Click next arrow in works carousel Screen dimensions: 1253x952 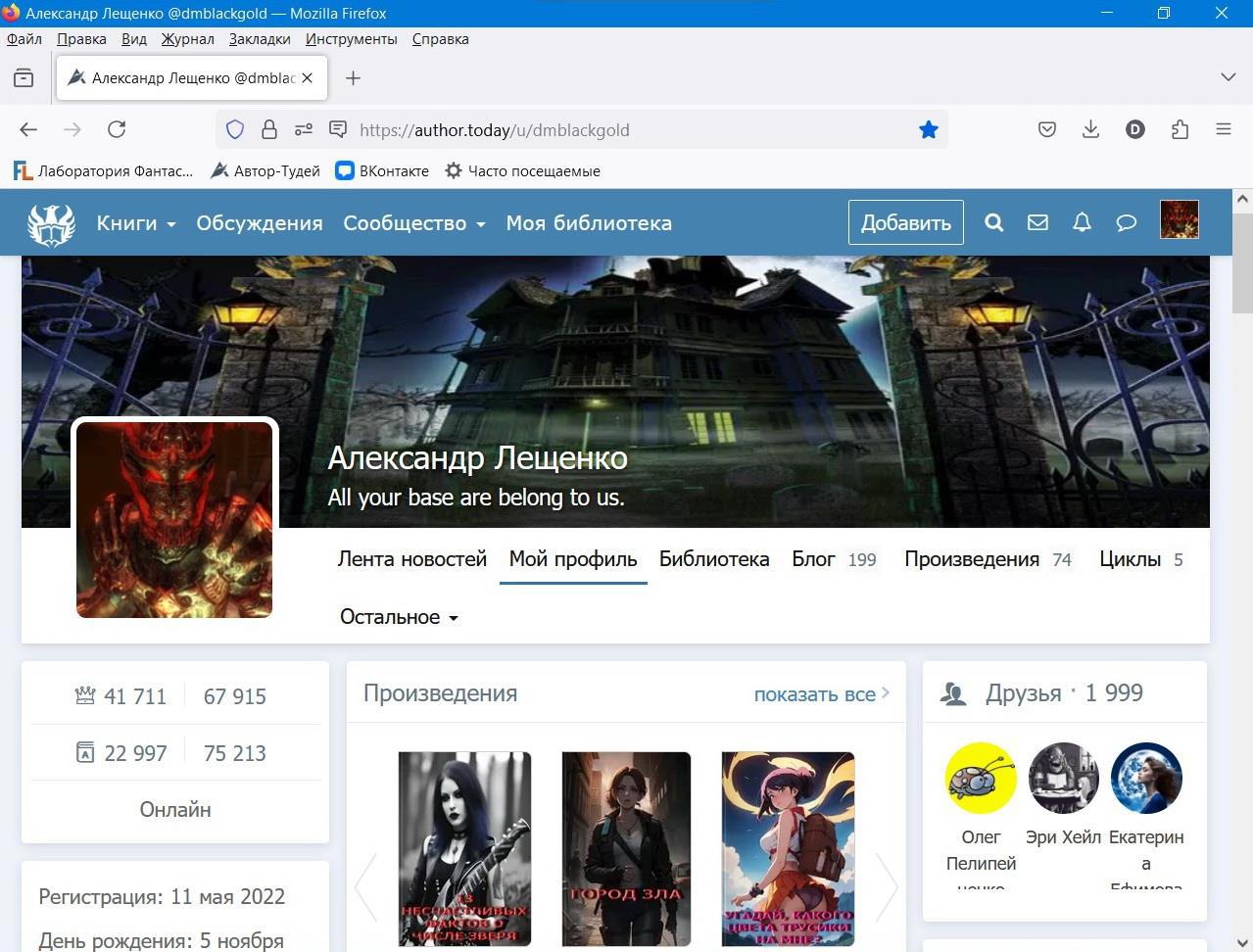[x=886, y=887]
